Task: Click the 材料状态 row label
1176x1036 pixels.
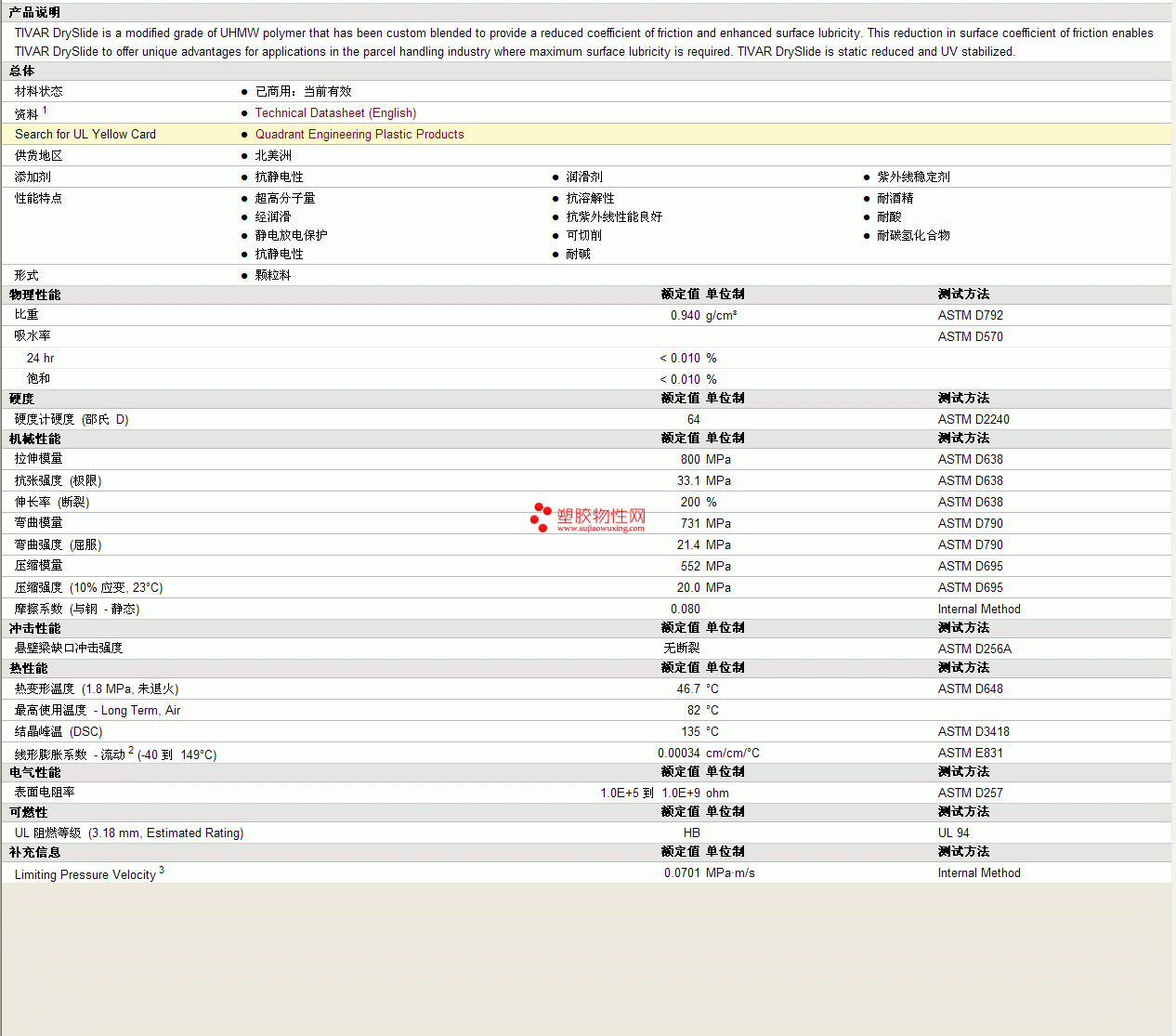Action: (39, 91)
